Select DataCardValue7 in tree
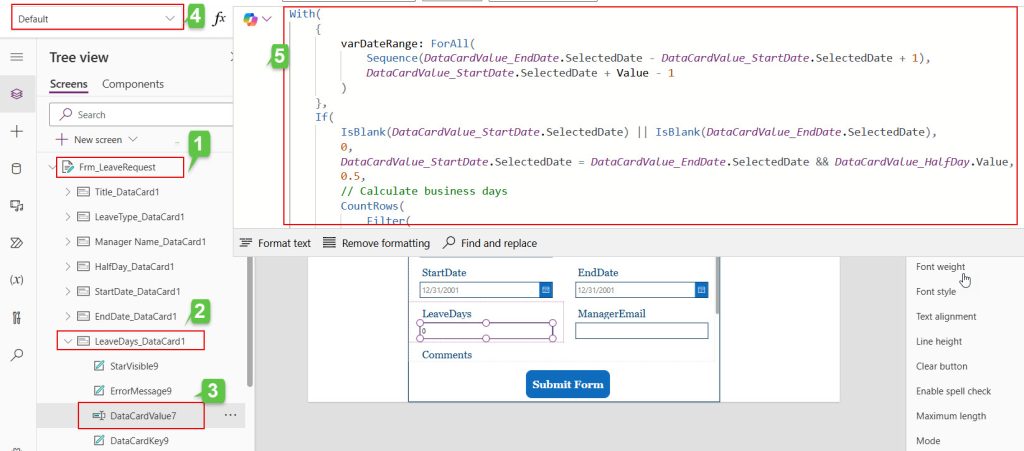Viewport: 1024px width, 451px height. [143, 415]
